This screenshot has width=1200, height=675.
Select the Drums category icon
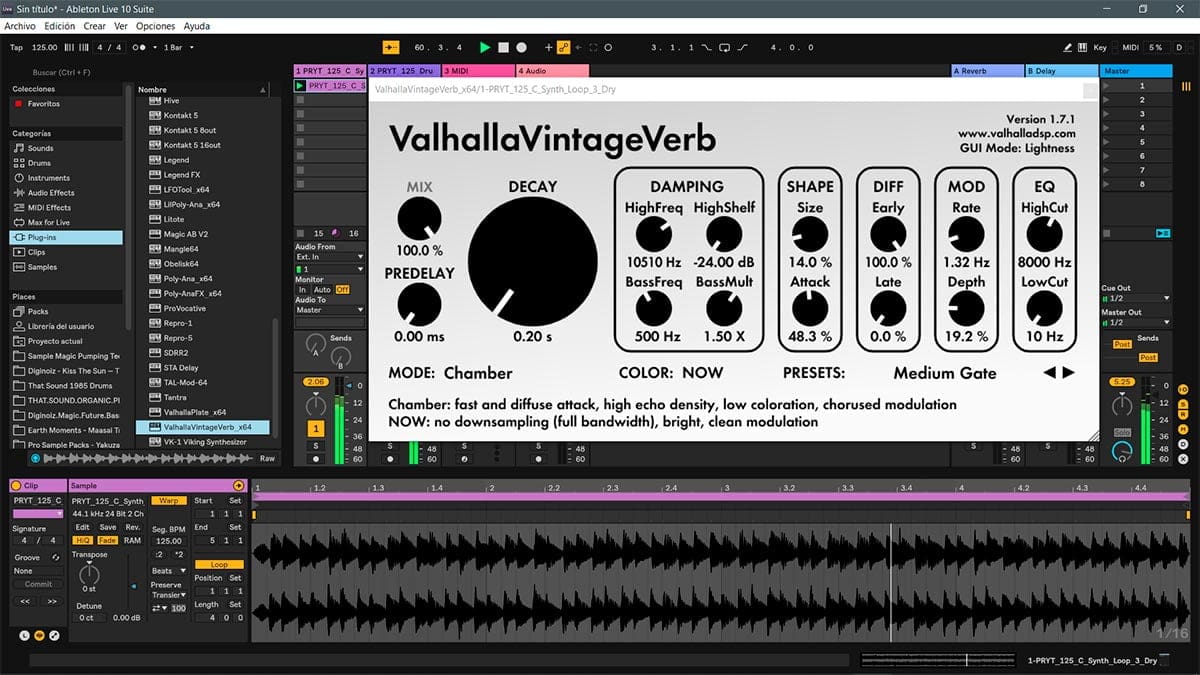(18, 163)
